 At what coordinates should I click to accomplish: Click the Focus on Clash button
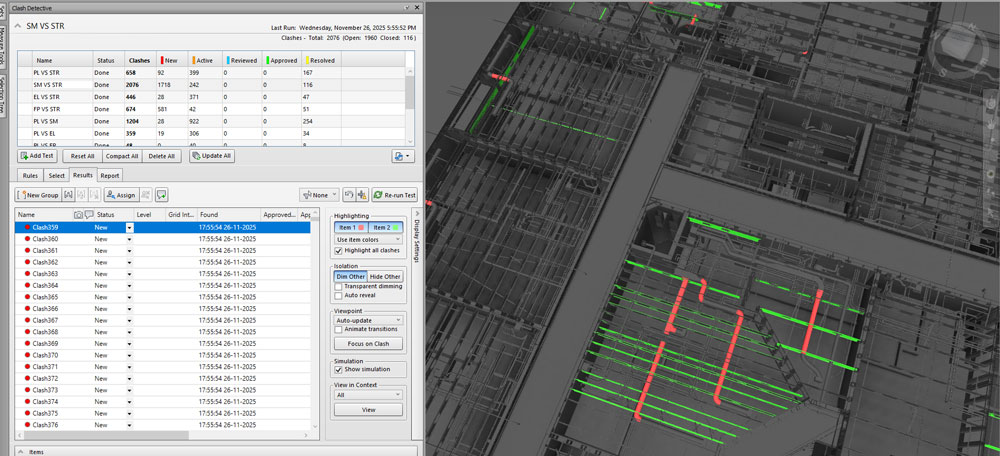coord(369,344)
